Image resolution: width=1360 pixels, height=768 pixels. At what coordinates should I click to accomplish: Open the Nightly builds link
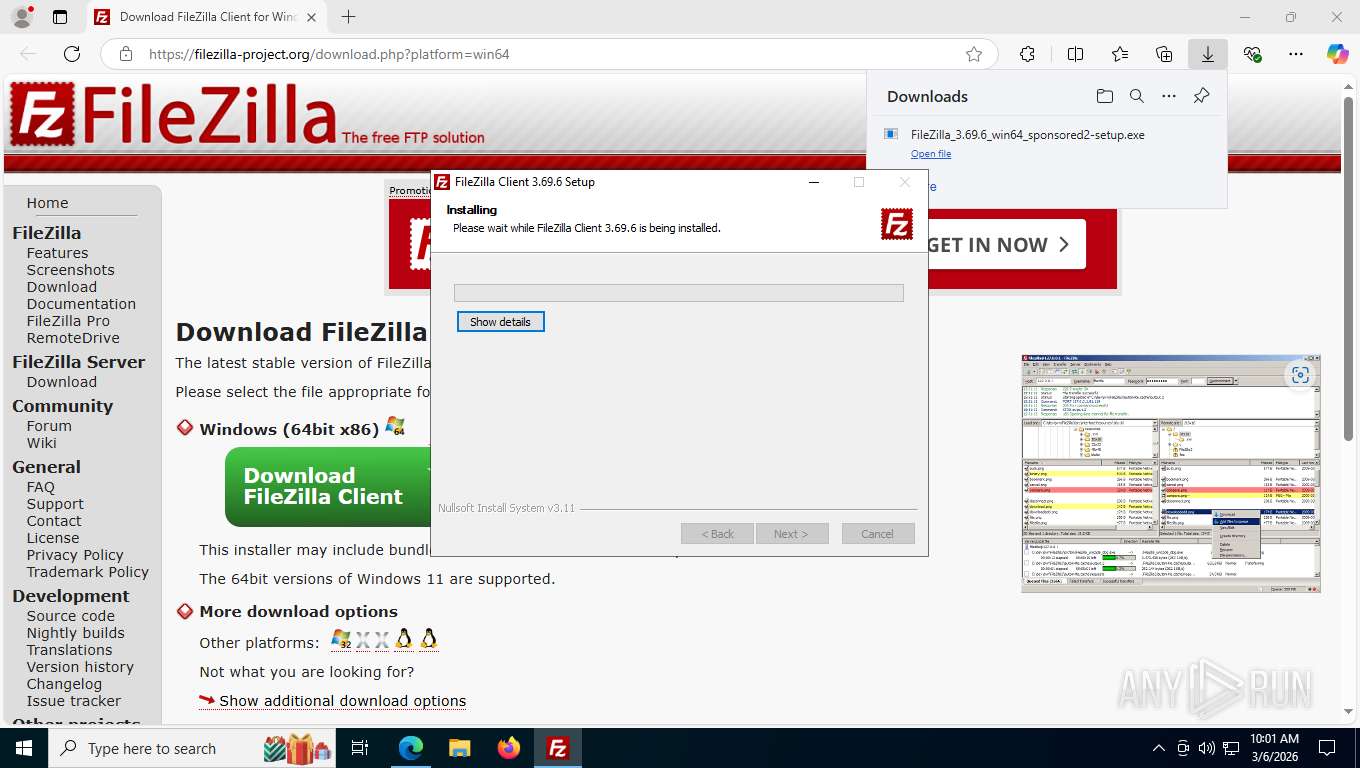point(75,633)
